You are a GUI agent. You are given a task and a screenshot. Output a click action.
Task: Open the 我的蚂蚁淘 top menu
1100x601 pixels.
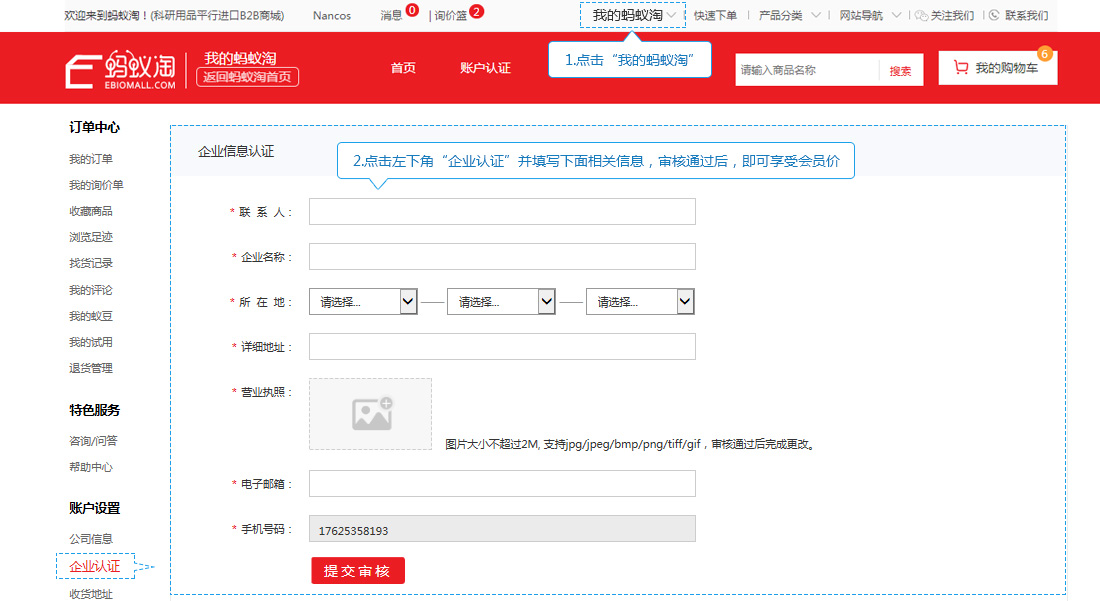tap(633, 15)
